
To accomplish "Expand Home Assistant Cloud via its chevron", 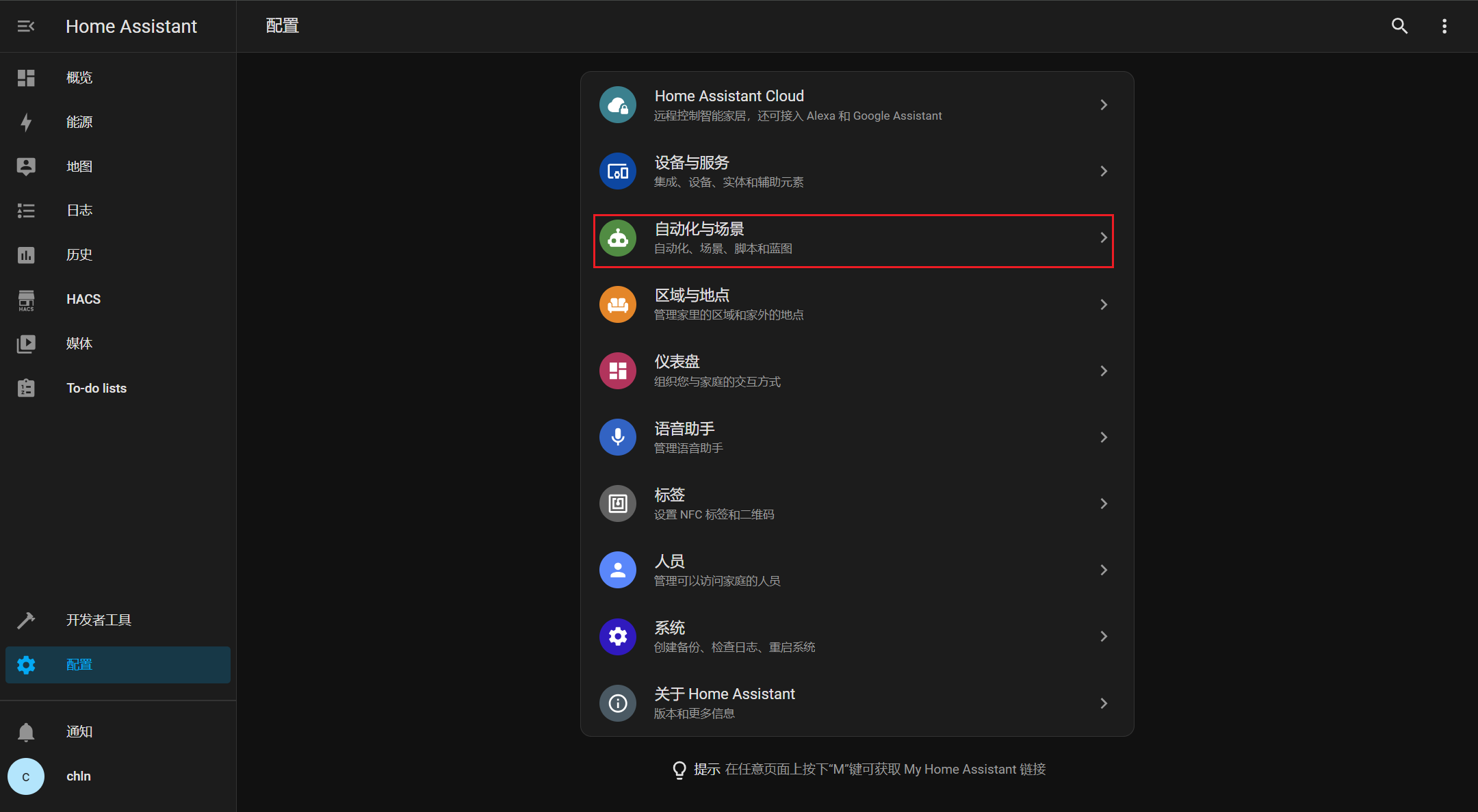I will click(x=1104, y=105).
